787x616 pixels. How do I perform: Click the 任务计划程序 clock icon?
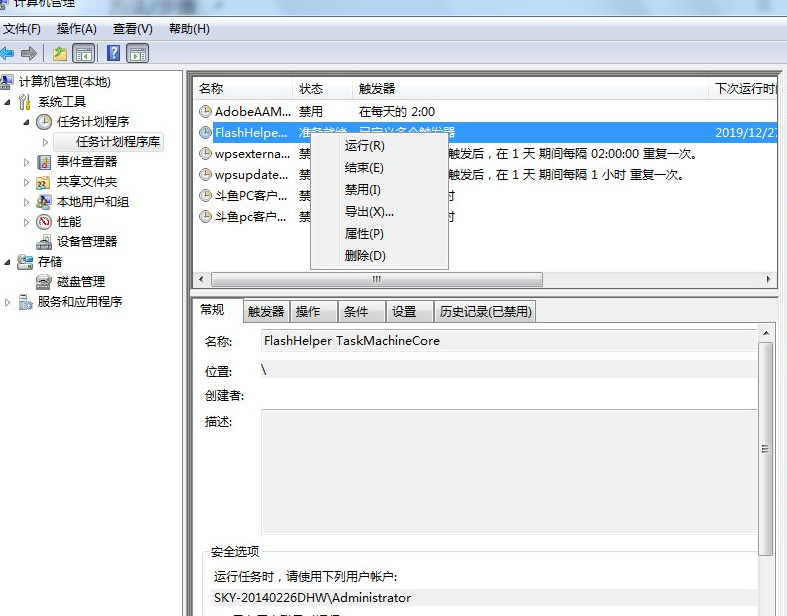click(x=44, y=121)
